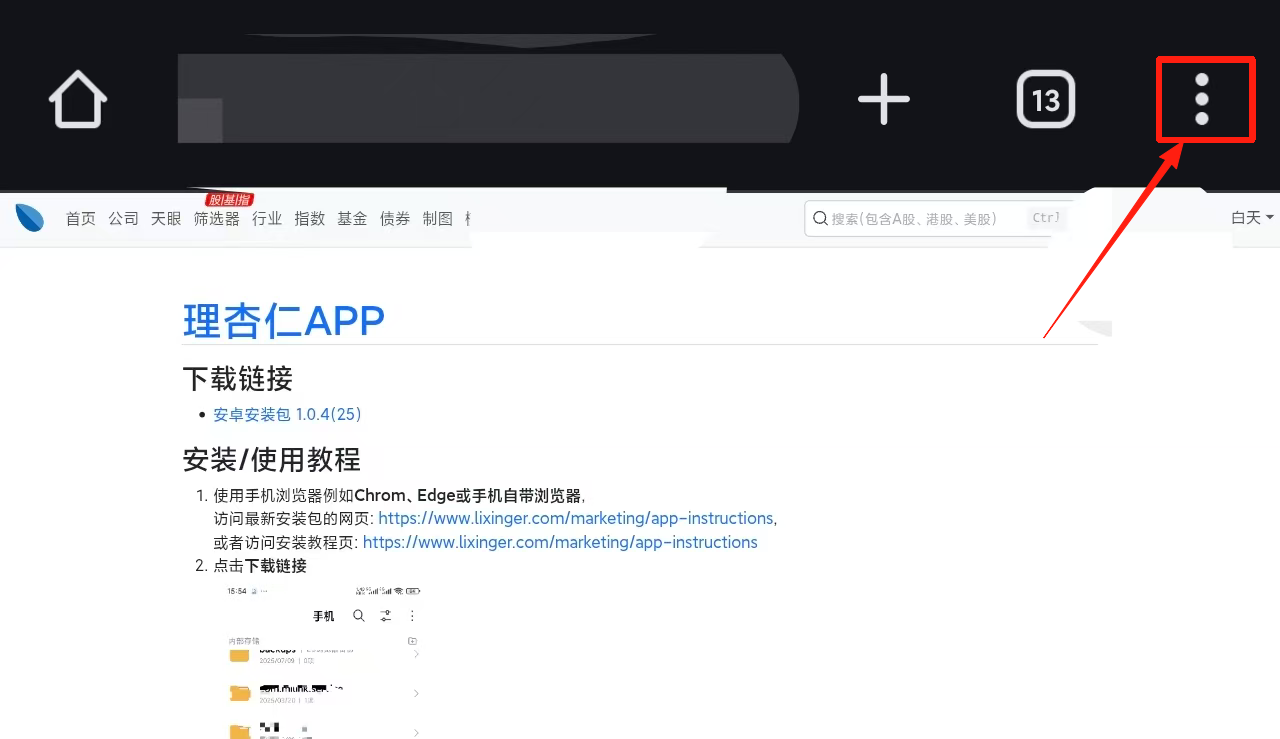The width and height of the screenshot is (1280, 739).
Task: Click the new folder icon in phone screenshot
Action: click(412, 641)
